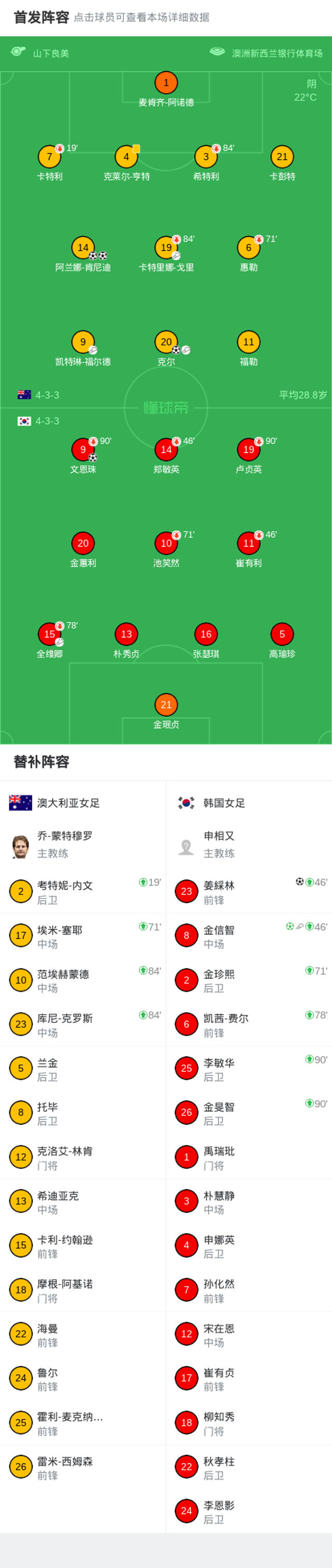The width and height of the screenshot is (332, 1568).
Task: Open Korean coach 申相又 avatar
Action: [186, 847]
